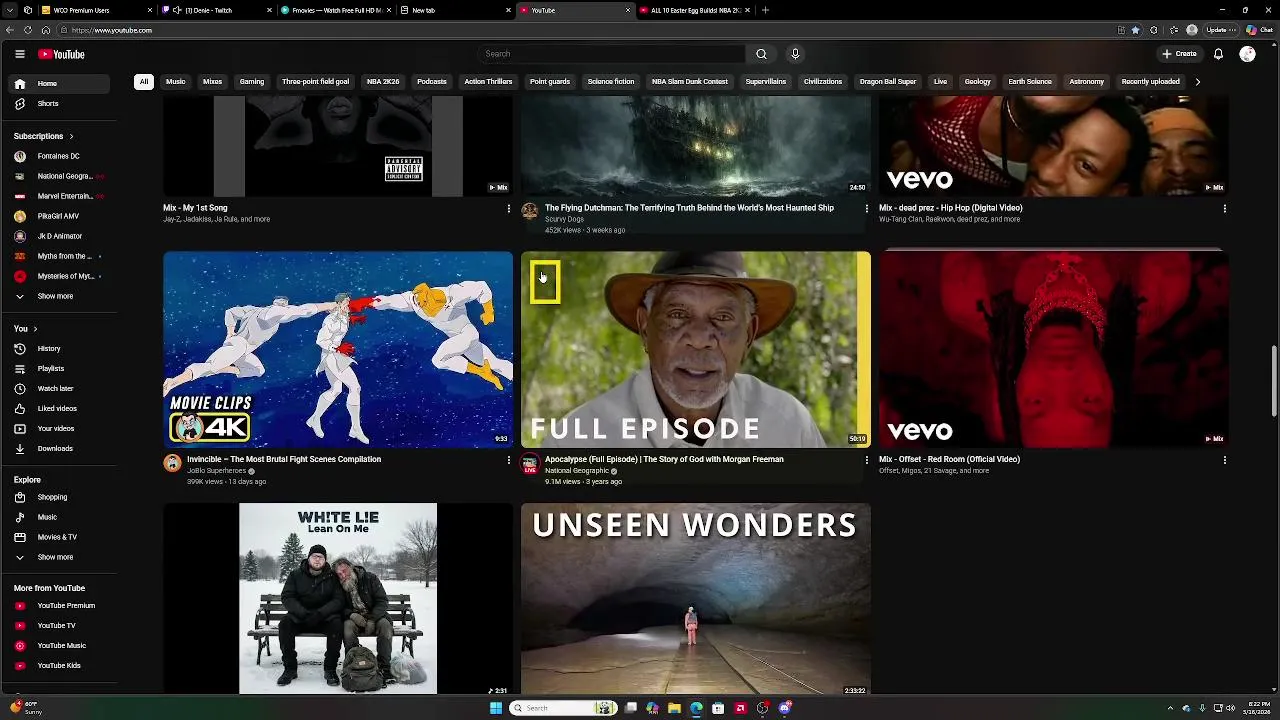Open Shorts in sidebar
The height and width of the screenshot is (720, 1280).
60,104
